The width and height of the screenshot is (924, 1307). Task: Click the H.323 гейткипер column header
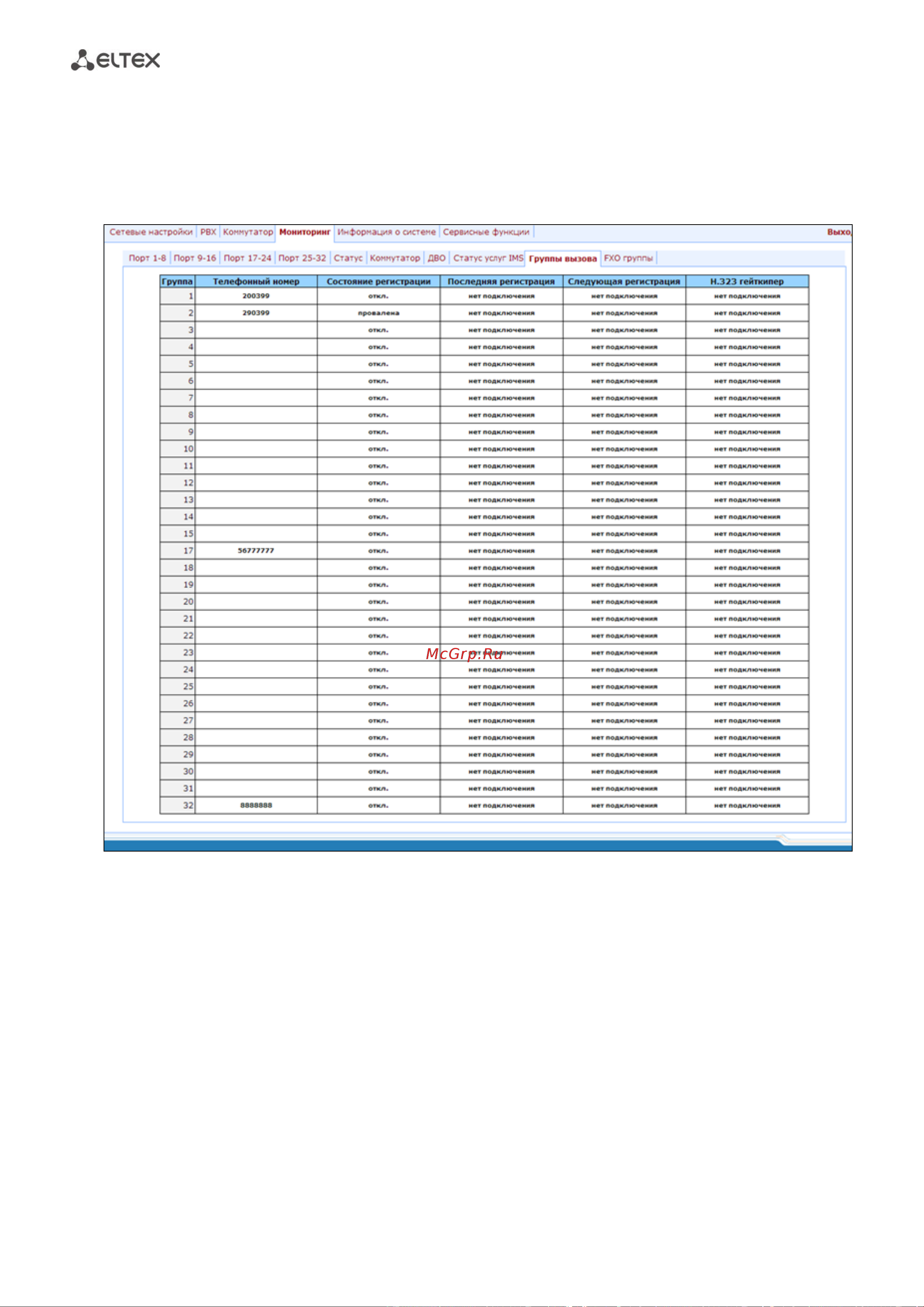pyautogui.click(x=747, y=282)
